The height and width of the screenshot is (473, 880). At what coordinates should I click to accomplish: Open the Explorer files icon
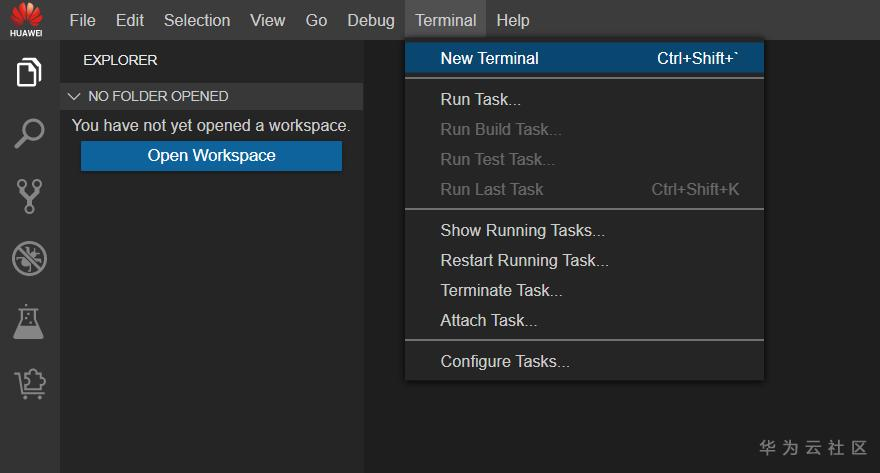[29, 72]
